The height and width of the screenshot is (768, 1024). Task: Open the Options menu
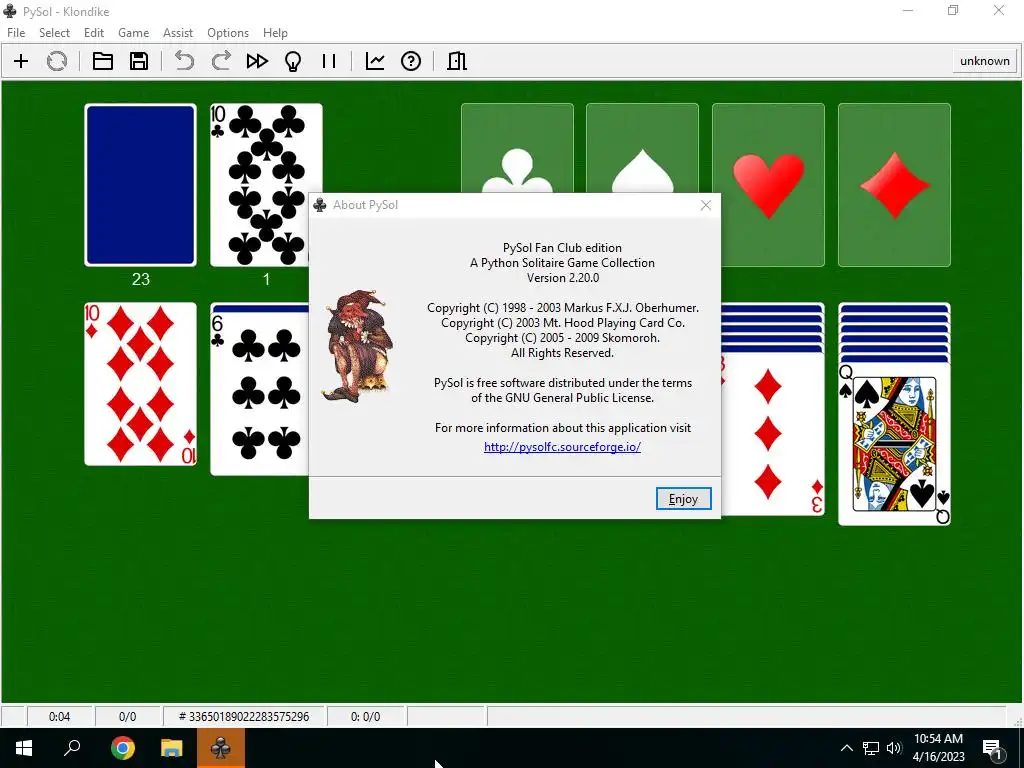coord(228,33)
